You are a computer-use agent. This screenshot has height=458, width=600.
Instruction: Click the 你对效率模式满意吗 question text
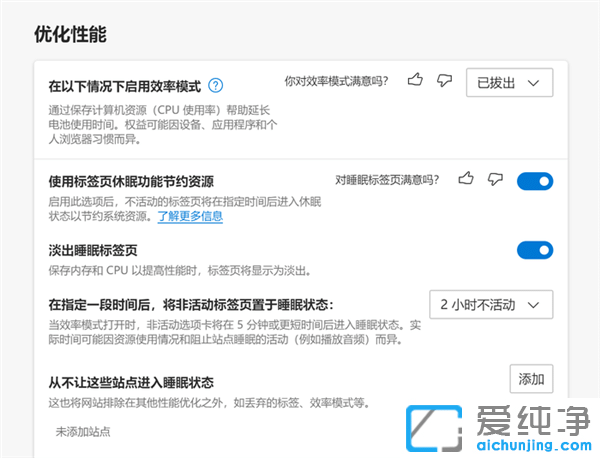click(x=336, y=80)
